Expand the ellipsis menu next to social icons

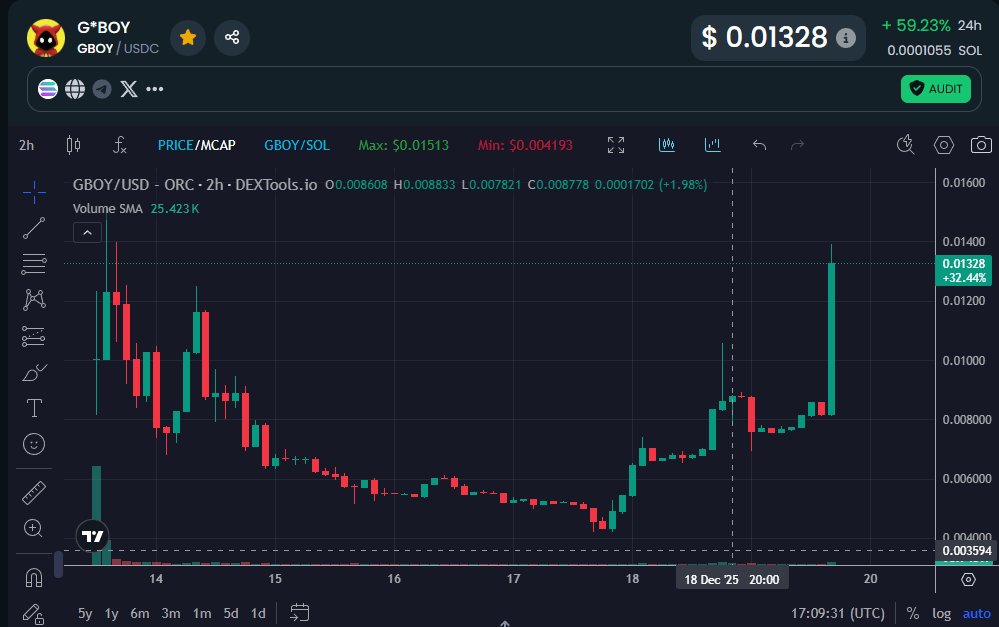click(155, 89)
